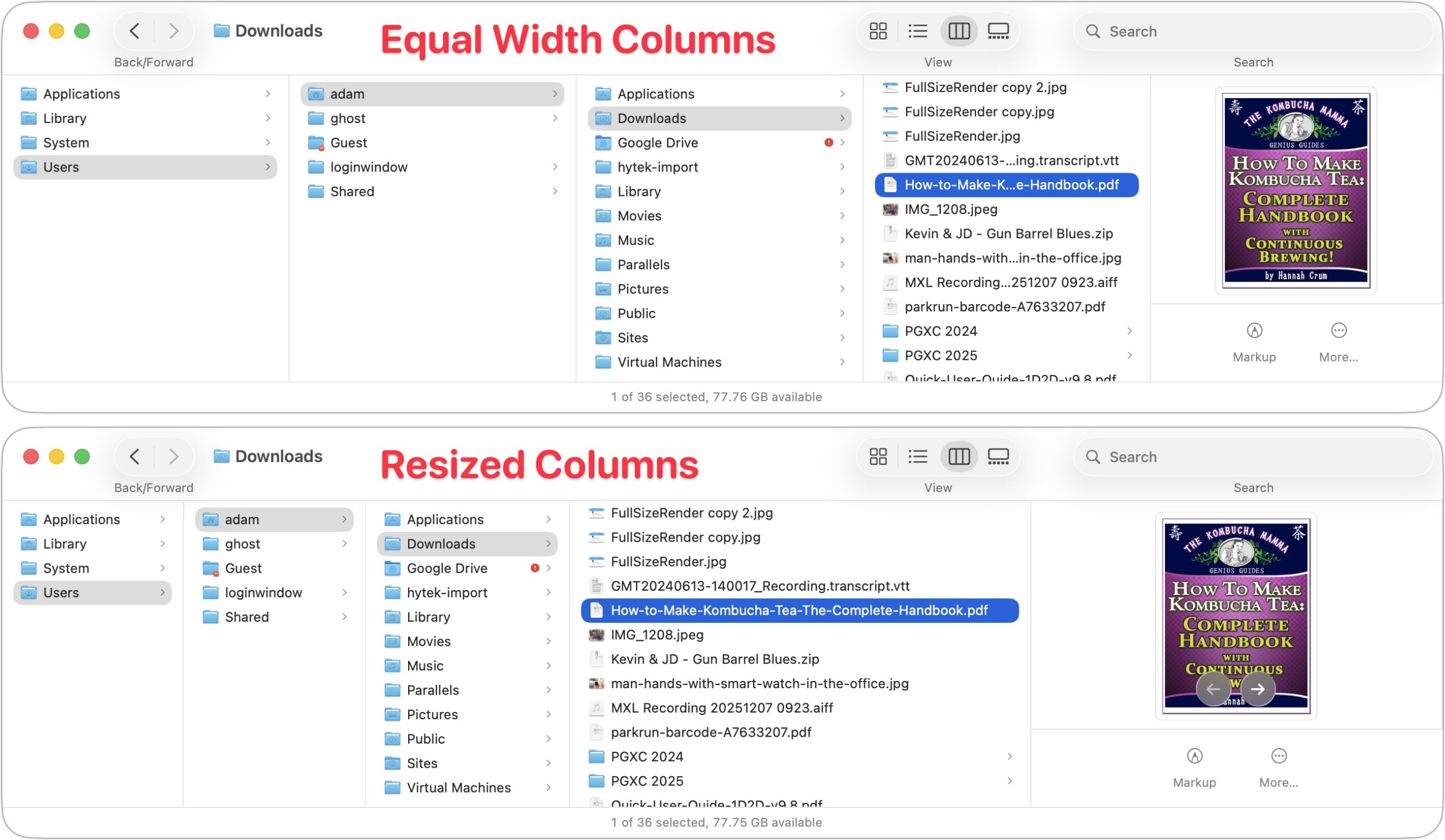The width and height of the screenshot is (1445, 840).
Task: Toggle gallery view in the Resized Columns window
Action: coord(999,457)
